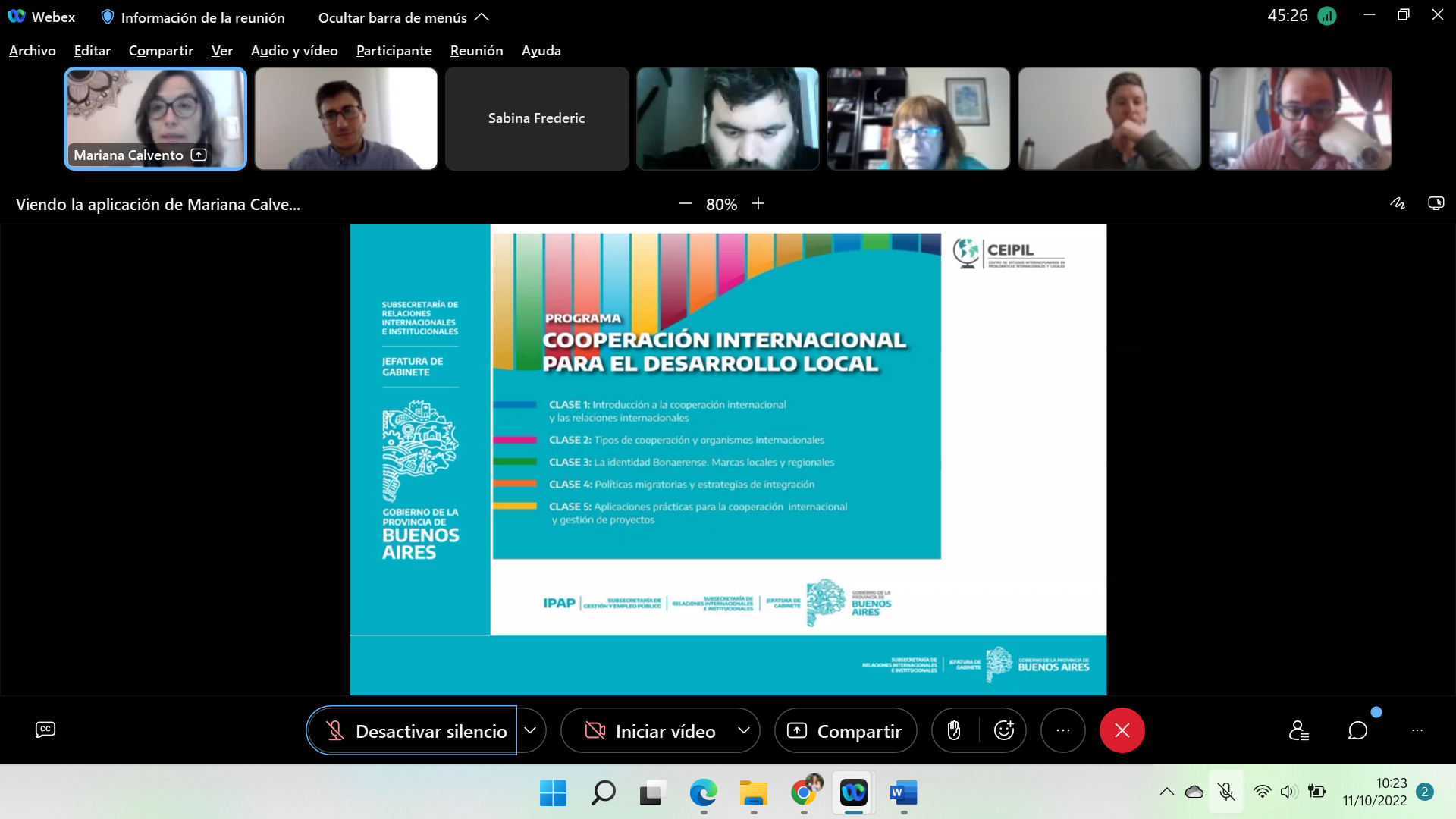Click the shared content layout icon
1456x819 pixels.
(x=1436, y=203)
